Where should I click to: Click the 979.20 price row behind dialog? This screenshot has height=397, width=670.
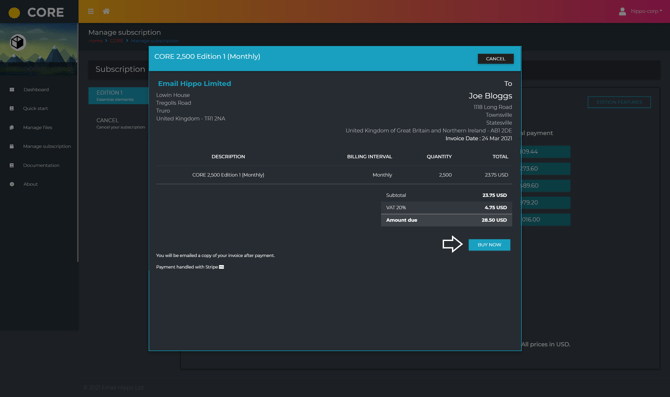[546, 203]
